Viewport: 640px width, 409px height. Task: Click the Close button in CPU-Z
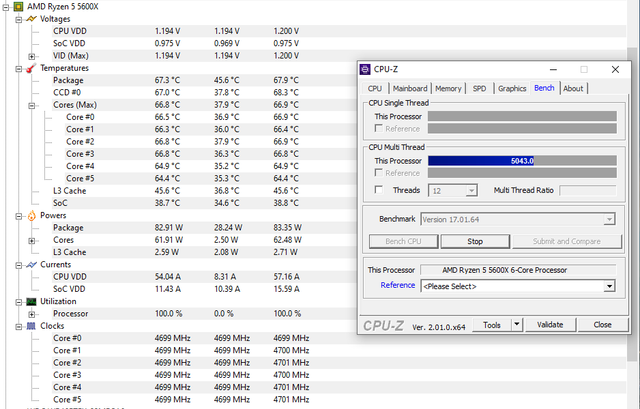(x=602, y=325)
